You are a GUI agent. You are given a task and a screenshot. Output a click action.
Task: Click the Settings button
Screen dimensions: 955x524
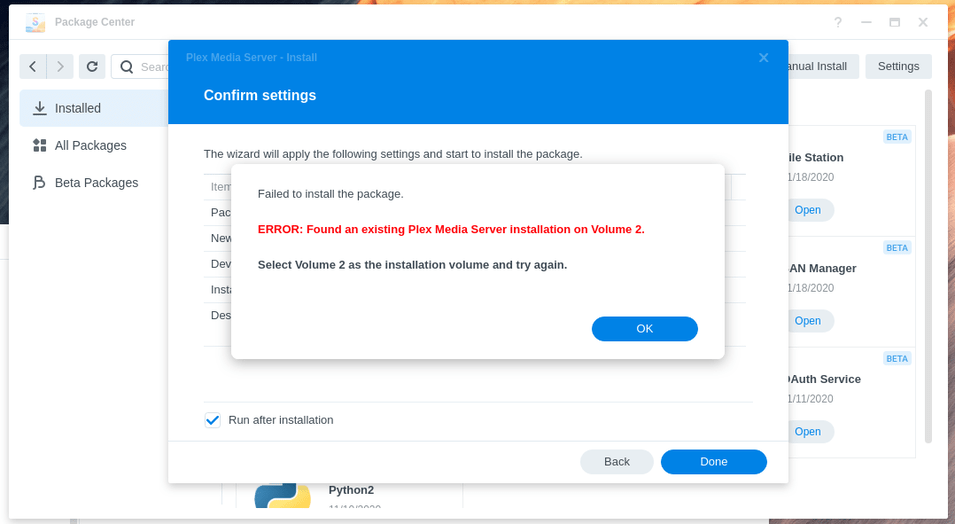click(x=897, y=66)
